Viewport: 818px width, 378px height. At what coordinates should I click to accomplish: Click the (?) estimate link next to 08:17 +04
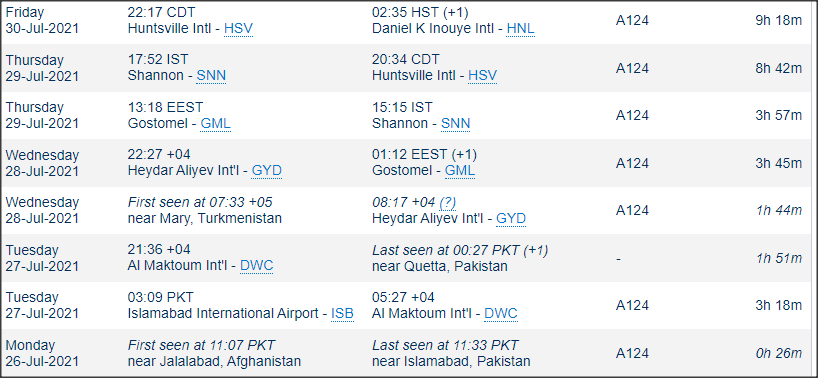point(448,203)
